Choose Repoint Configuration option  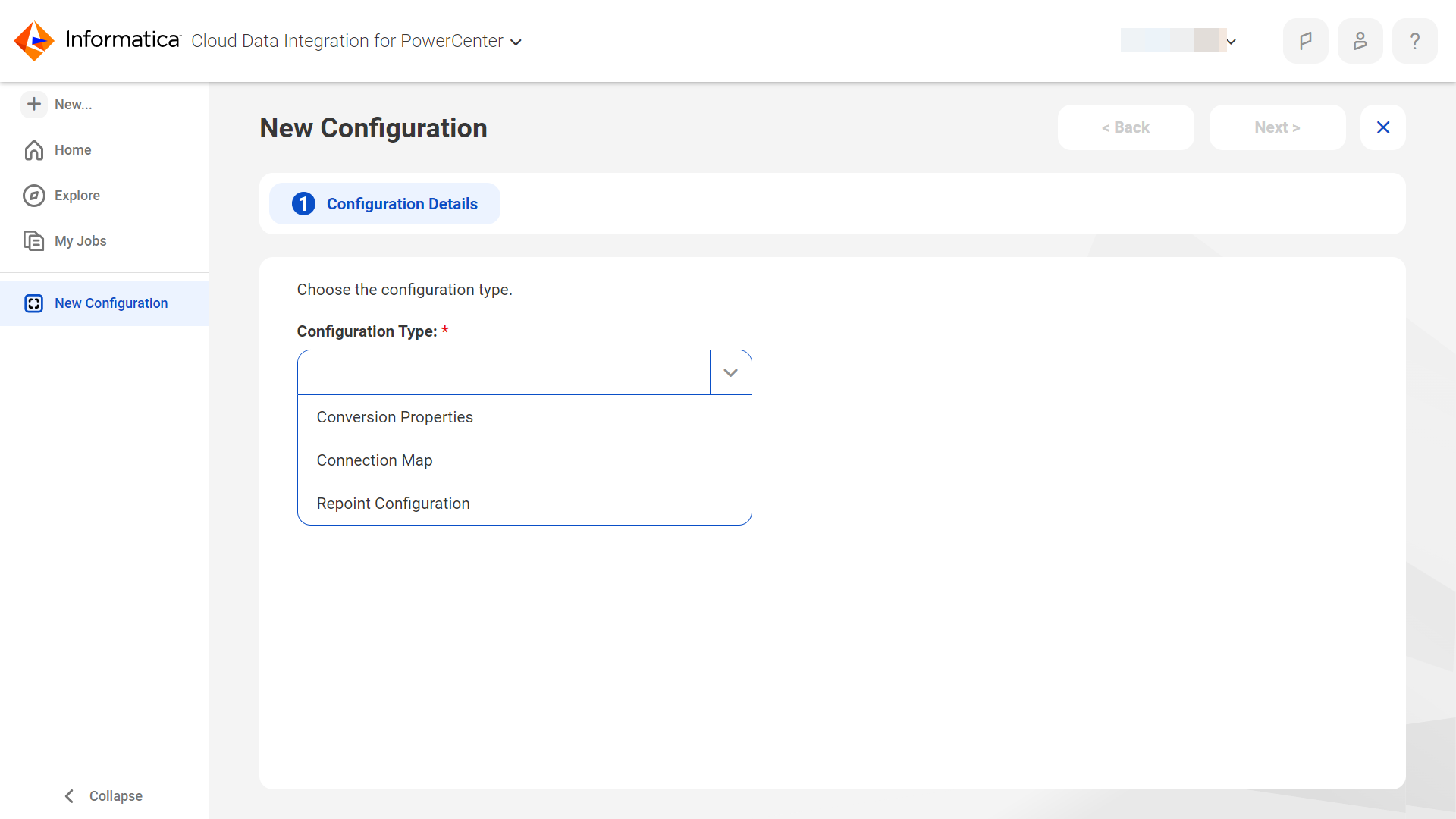point(525,504)
